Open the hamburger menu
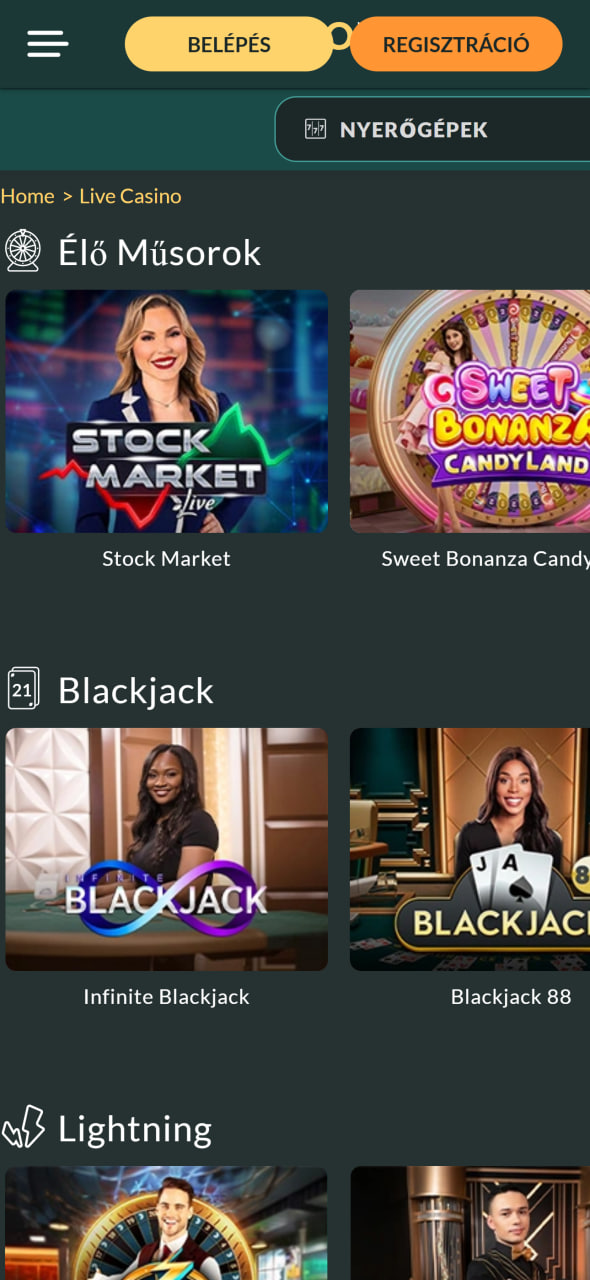Viewport: 590px width, 1280px height. point(48,44)
